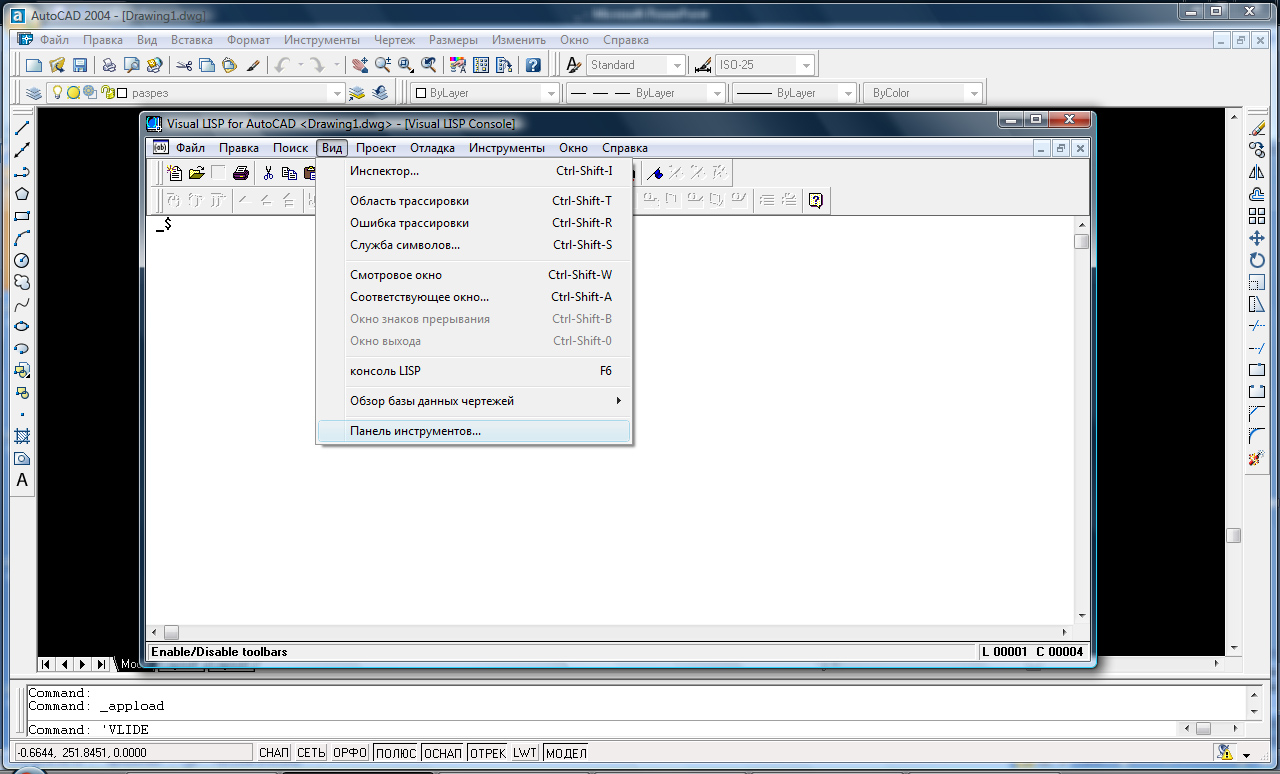
Task: Open the ByLayer lineweight dropdown
Action: point(848,93)
